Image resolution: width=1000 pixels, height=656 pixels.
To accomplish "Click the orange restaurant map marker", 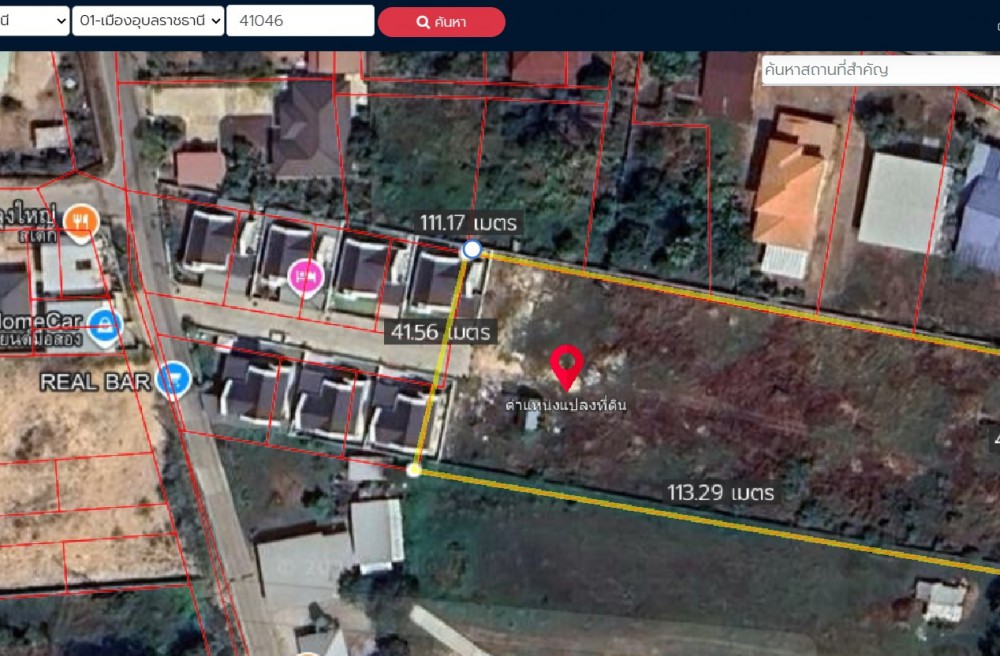I will [x=80, y=222].
